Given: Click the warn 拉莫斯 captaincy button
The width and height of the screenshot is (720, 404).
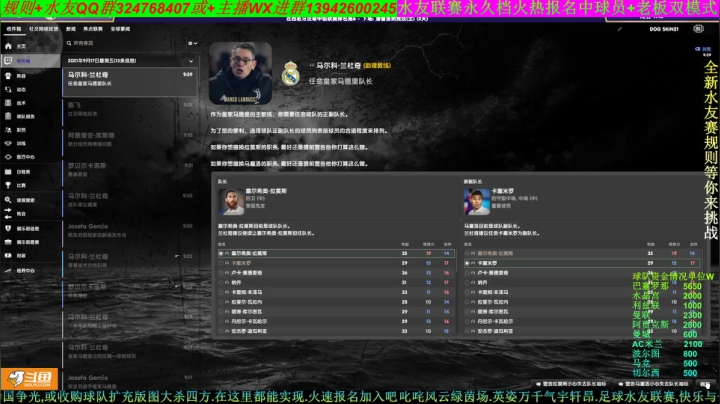Looking at the screenshot, I should pyautogui.click(x=571, y=383).
